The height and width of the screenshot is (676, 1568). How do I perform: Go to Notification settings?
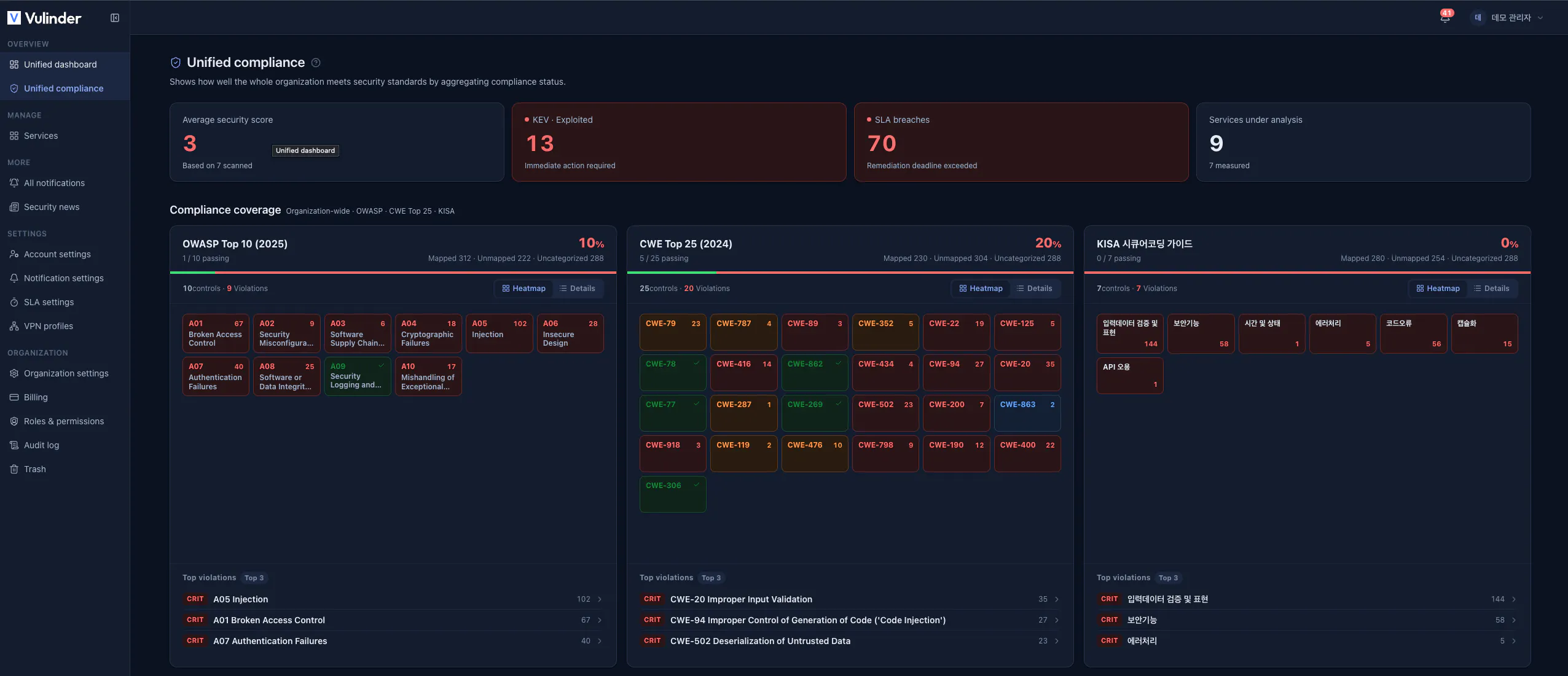coord(65,278)
